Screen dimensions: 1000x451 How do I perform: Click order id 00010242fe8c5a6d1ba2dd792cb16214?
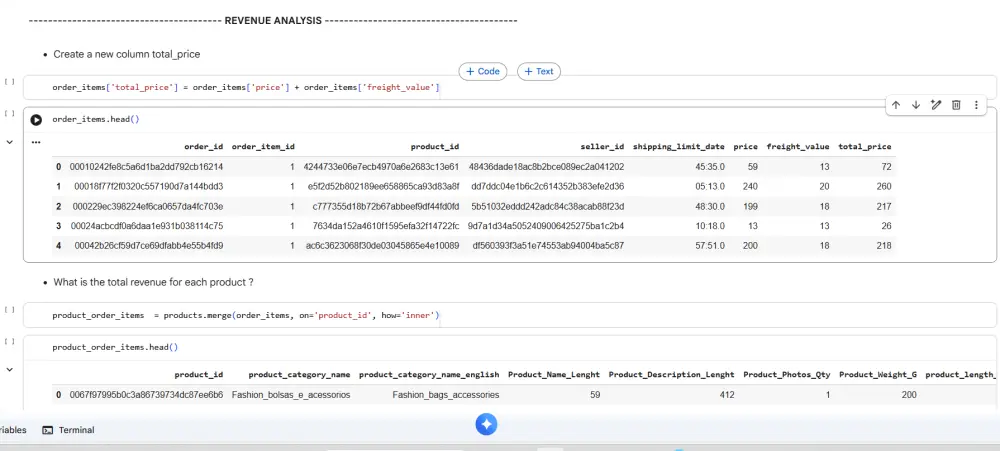tap(146, 167)
